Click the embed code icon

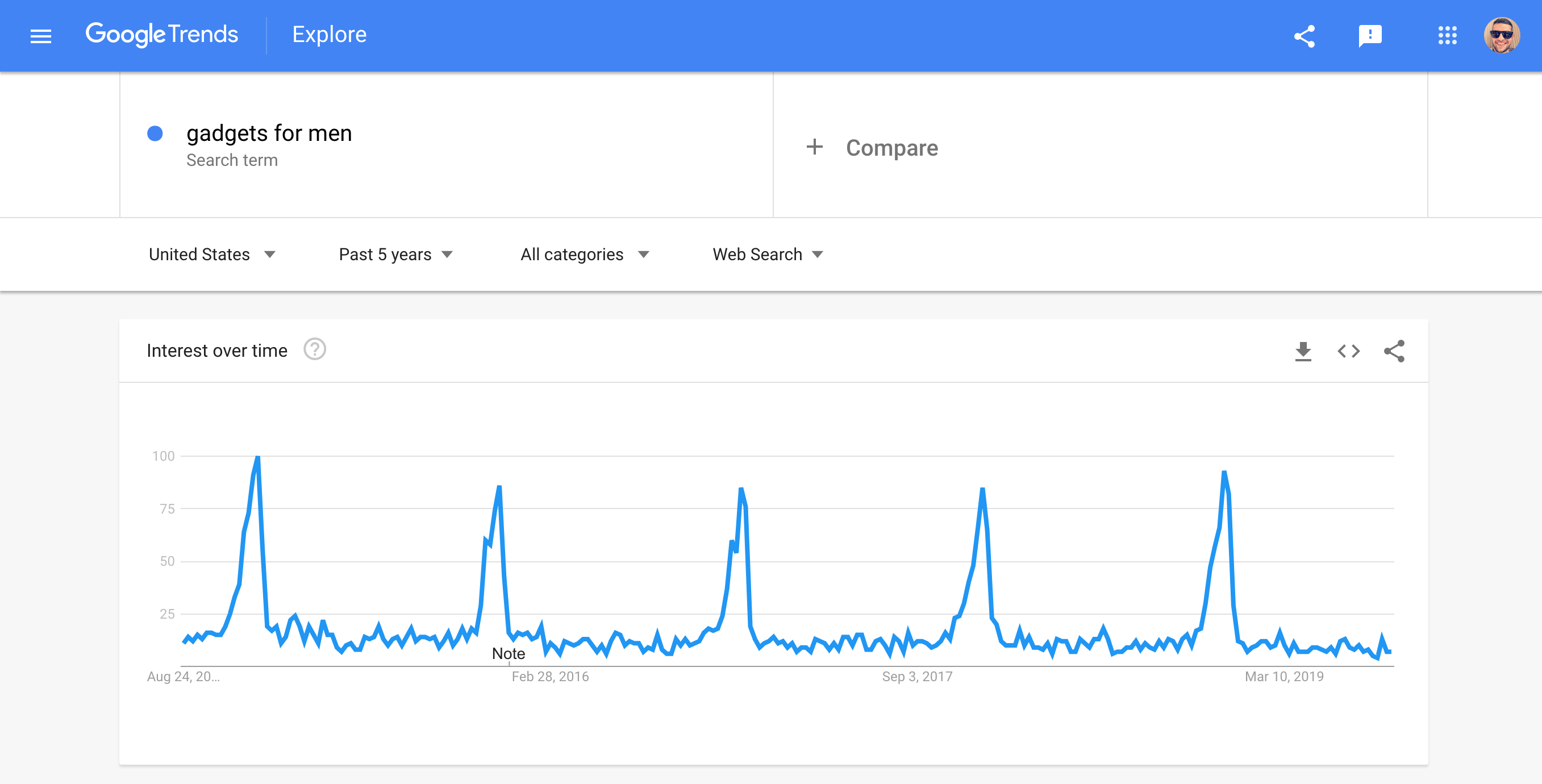(1348, 351)
